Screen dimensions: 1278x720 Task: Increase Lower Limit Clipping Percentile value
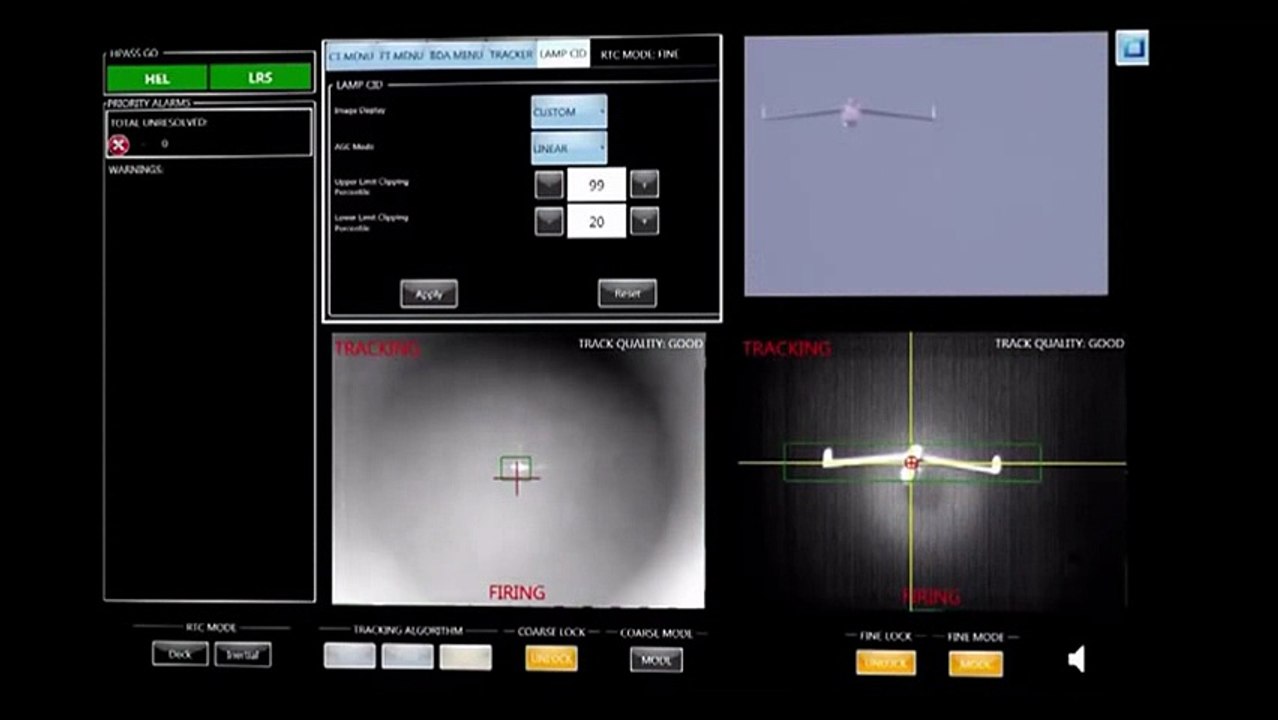pos(644,221)
